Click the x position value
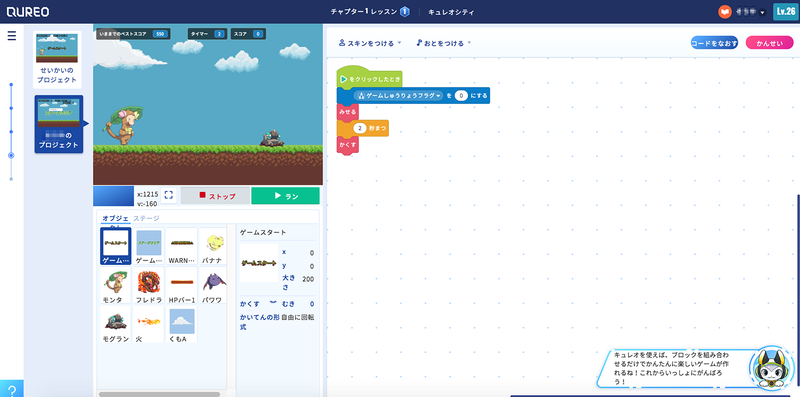 [311, 253]
